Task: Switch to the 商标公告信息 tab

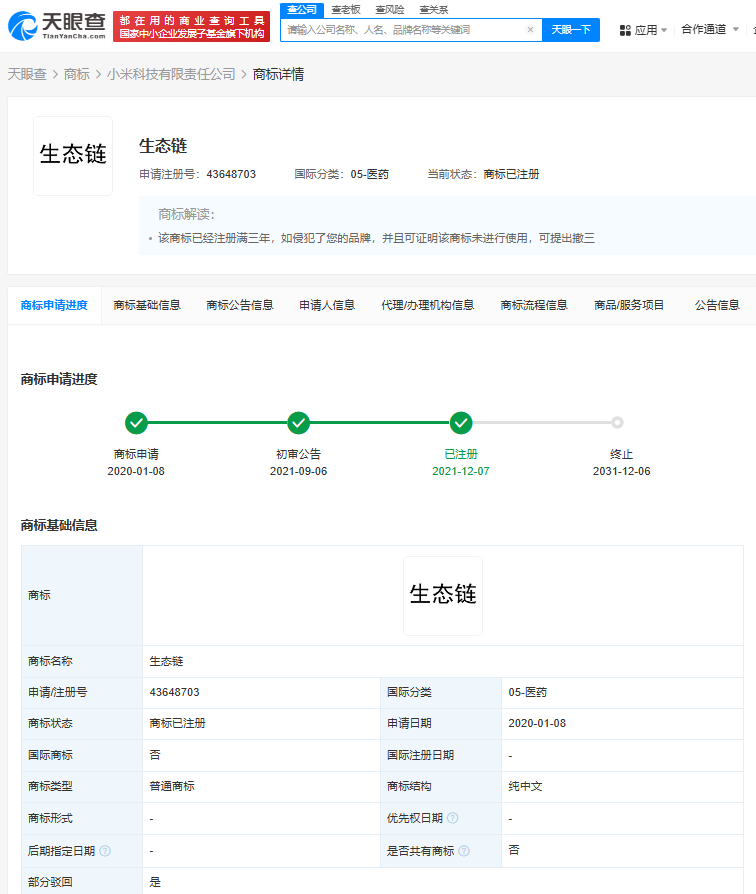Action: tap(240, 306)
